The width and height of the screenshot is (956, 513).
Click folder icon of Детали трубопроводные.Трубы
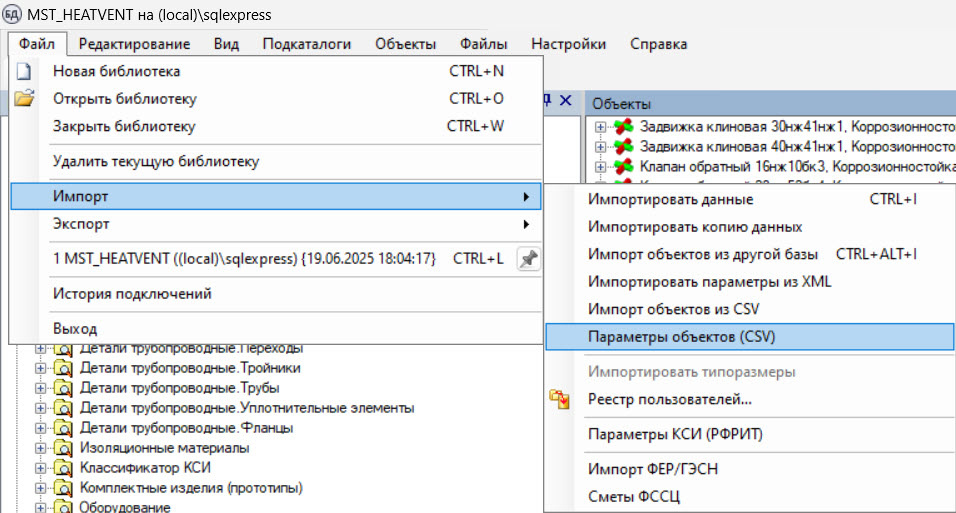(x=63, y=388)
